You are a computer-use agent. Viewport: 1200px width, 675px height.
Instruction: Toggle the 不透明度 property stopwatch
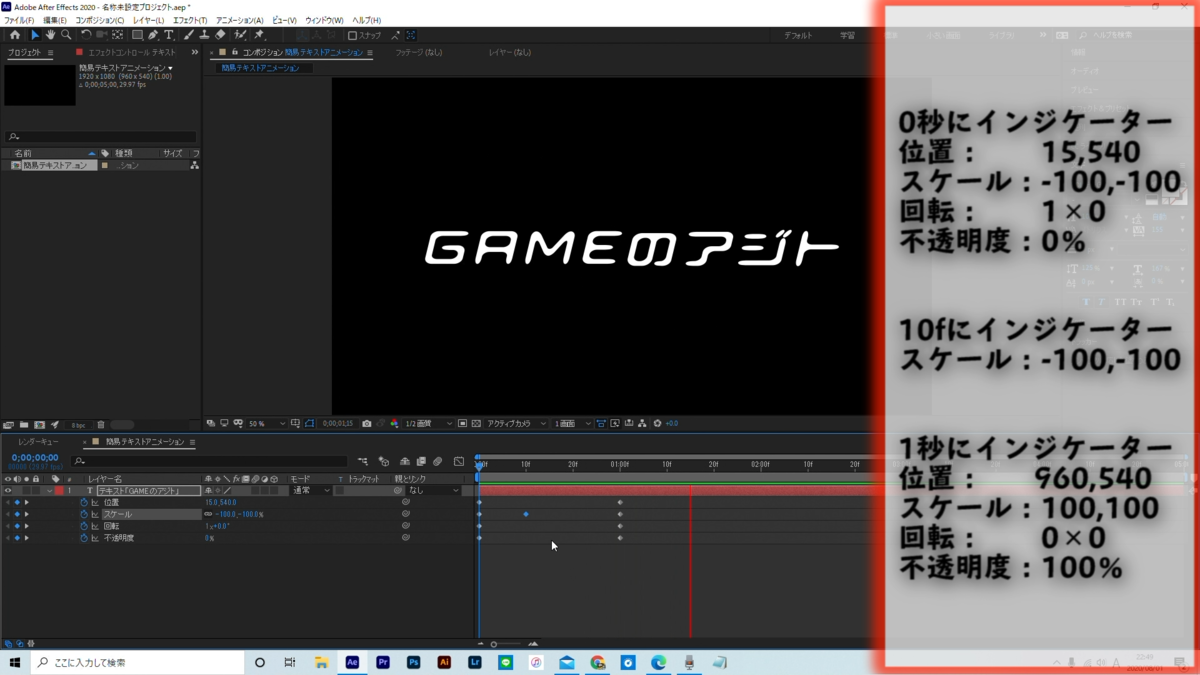[84, 538]
